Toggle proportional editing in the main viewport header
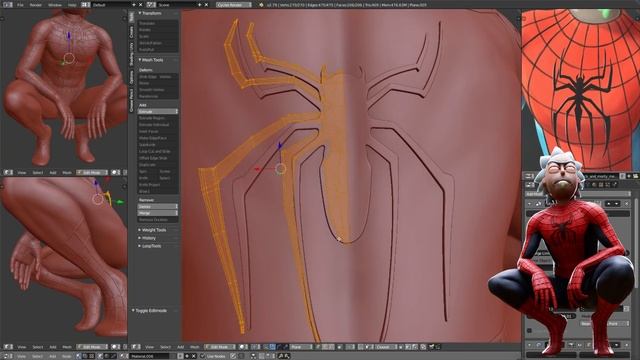 click(350, 347)
